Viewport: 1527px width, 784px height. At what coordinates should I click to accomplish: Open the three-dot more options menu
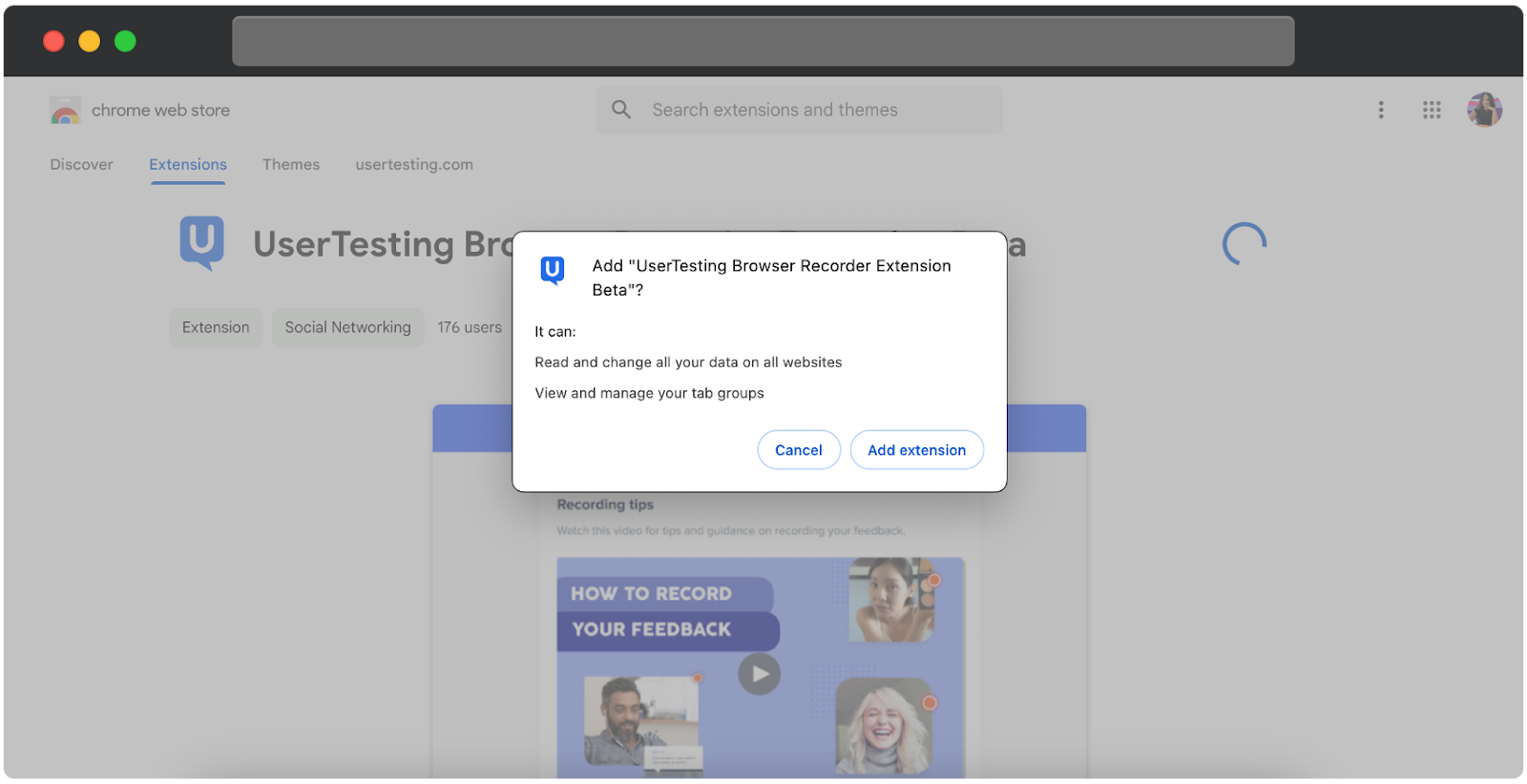click(x=1381, y=110)
